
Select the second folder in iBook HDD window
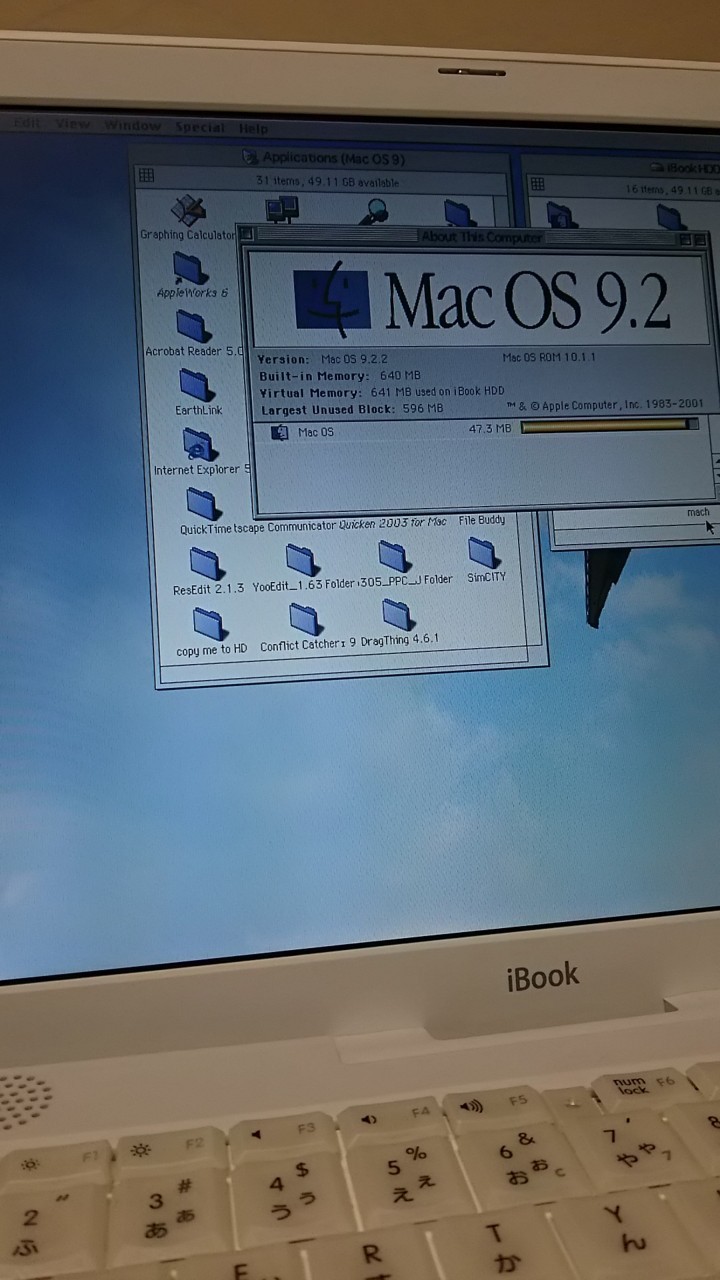(671, 216)
